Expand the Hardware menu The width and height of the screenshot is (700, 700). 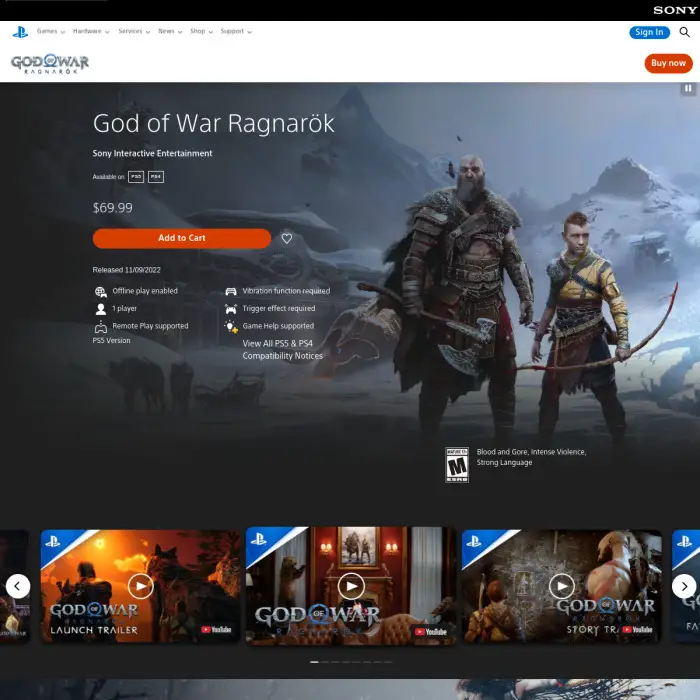click(91, 31)
